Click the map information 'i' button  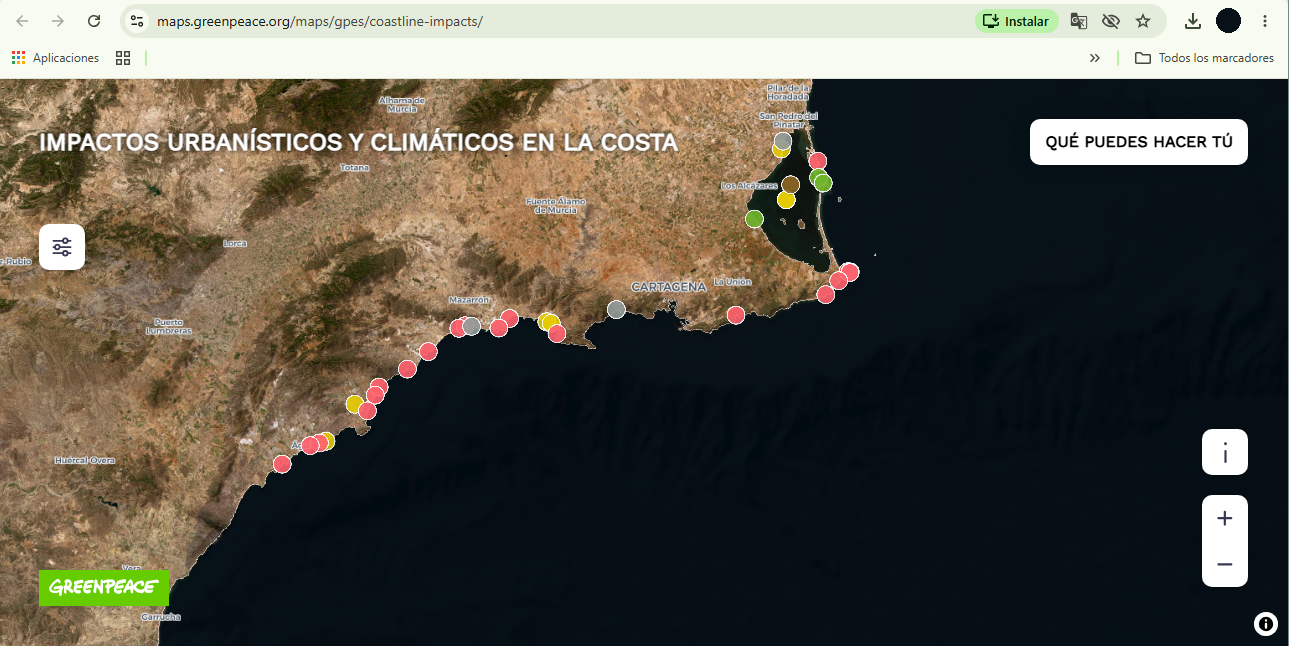coord(1225,452)
